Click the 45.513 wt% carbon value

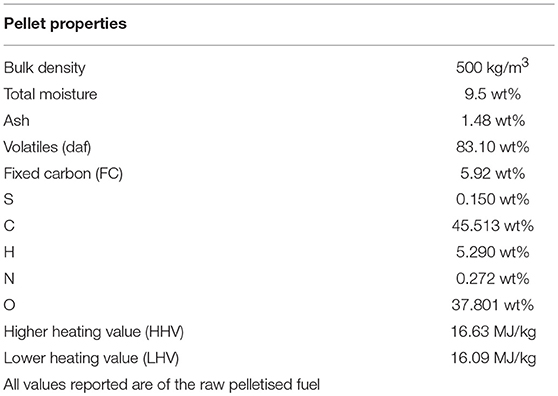click(x=493, y=226)
